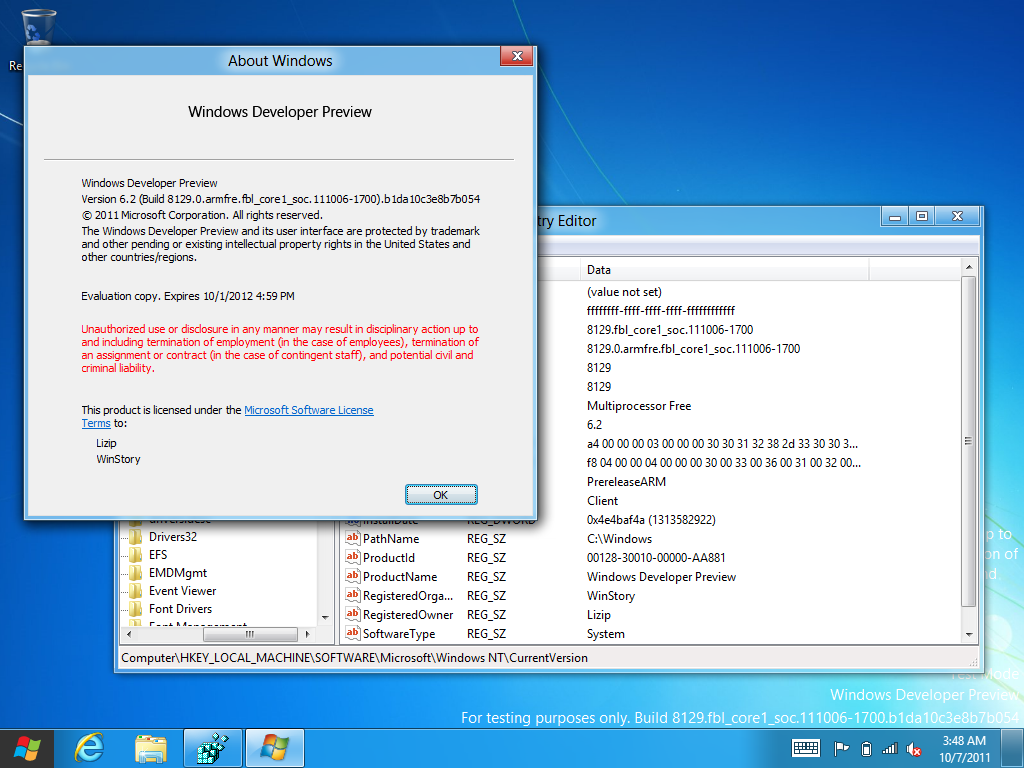Viewport: 1024px width, 768px height.
Task: Click the battery status tray icon
Action: pyautogui.click(x=866, y=749)
